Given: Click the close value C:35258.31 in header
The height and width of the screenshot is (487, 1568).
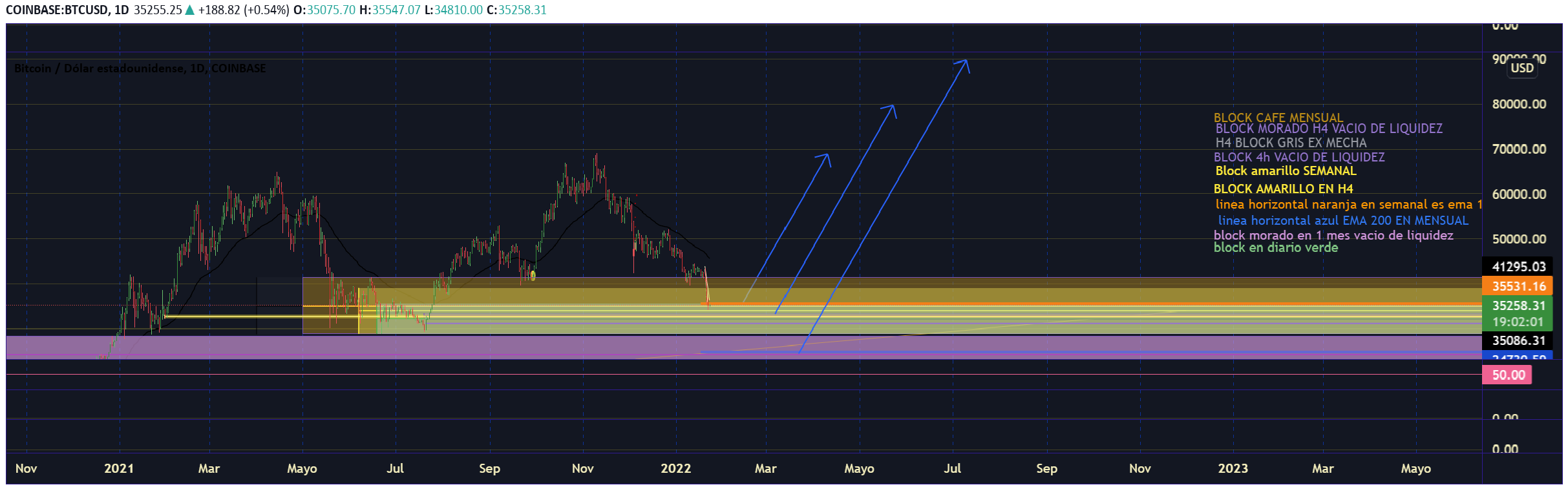Looking at the screenshot, I should pos(516,10).
